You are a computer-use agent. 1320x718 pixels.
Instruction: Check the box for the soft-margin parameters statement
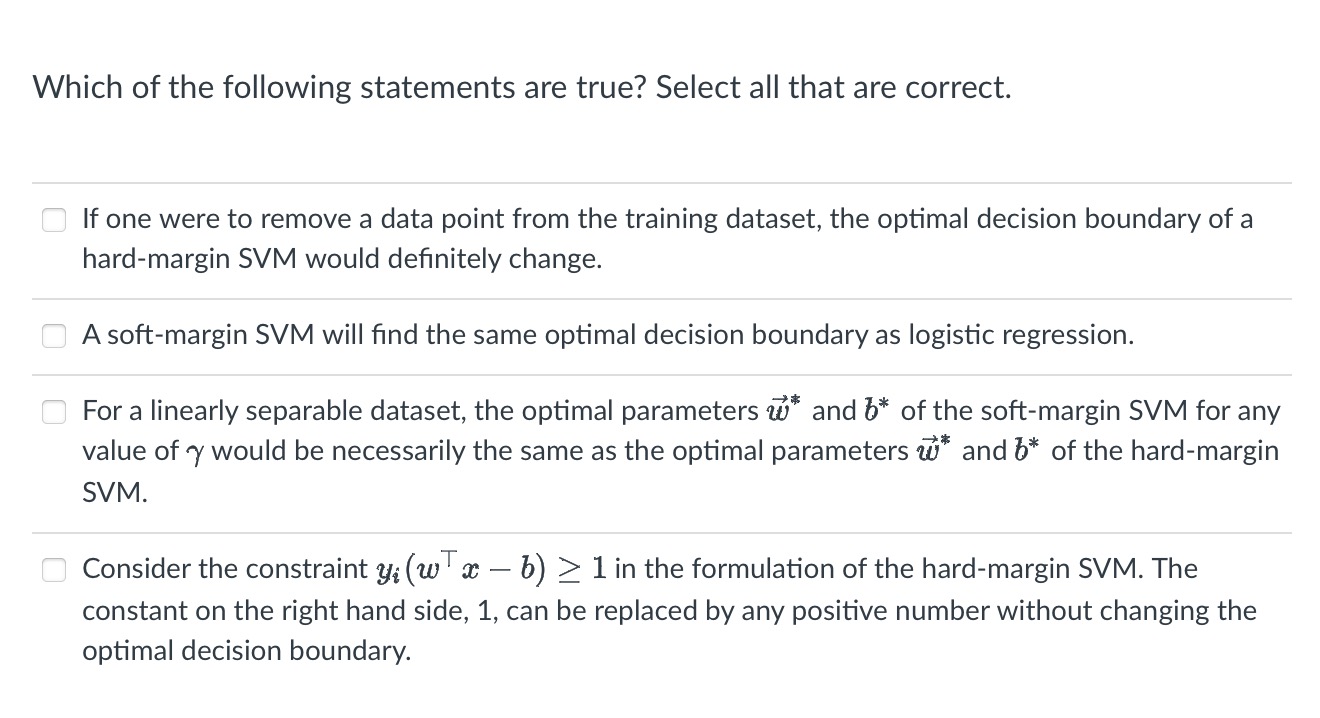[x=54, y=411]
